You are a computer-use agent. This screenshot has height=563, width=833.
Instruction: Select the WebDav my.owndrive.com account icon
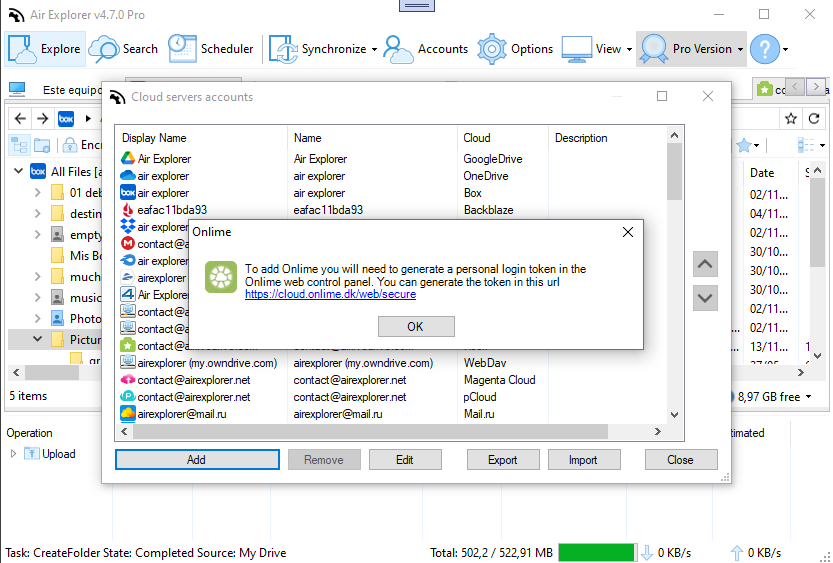click(x=128, y=362)
